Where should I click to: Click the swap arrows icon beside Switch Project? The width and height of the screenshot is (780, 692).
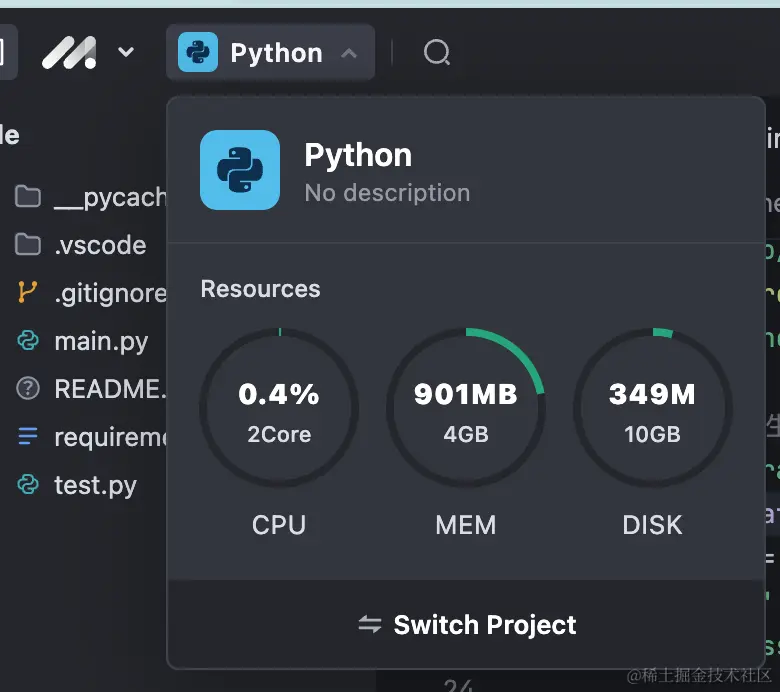[370, 624]
